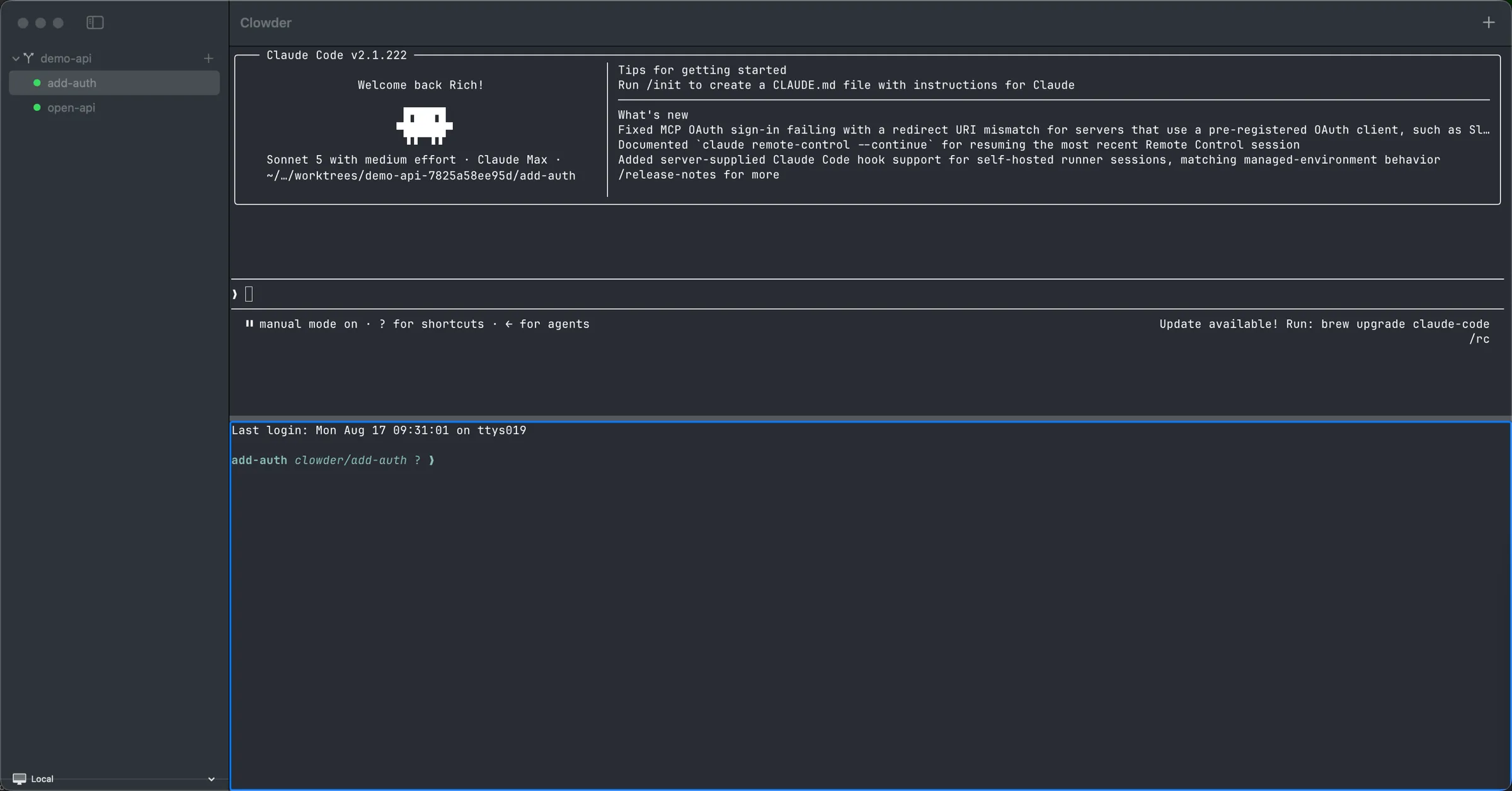
Task: Click the window close button
Action: click(23, 23)
